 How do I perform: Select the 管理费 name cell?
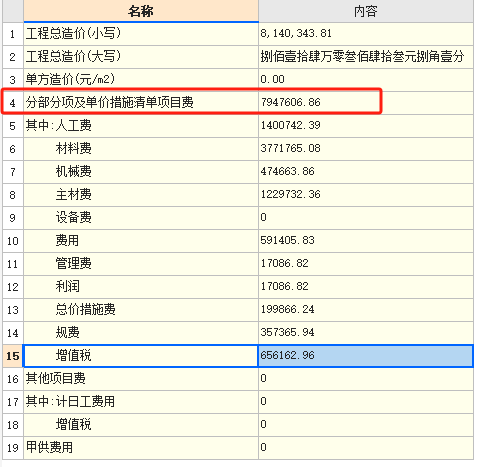coord(141,264)
